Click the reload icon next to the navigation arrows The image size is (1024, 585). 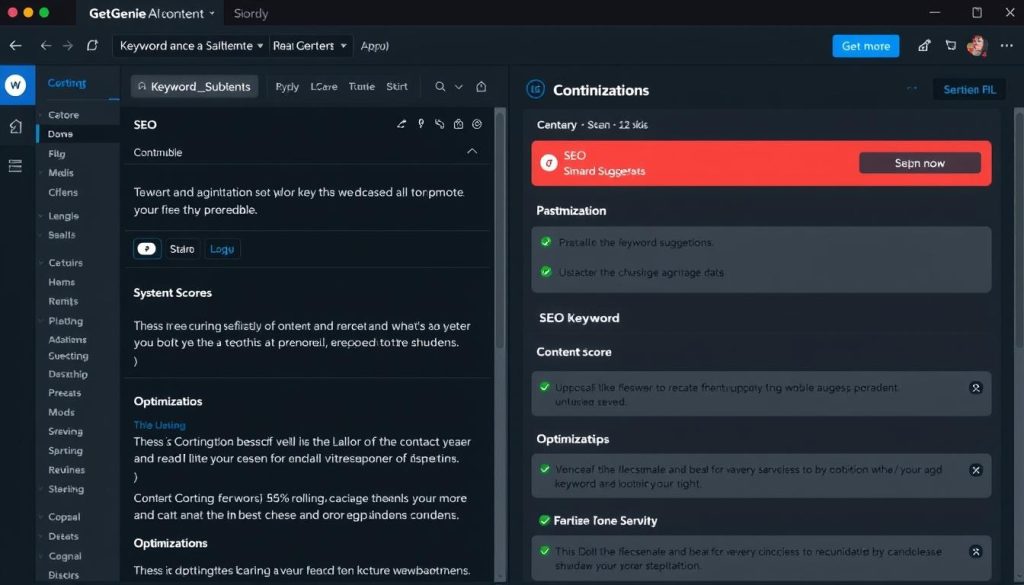[x=93, y=46]
